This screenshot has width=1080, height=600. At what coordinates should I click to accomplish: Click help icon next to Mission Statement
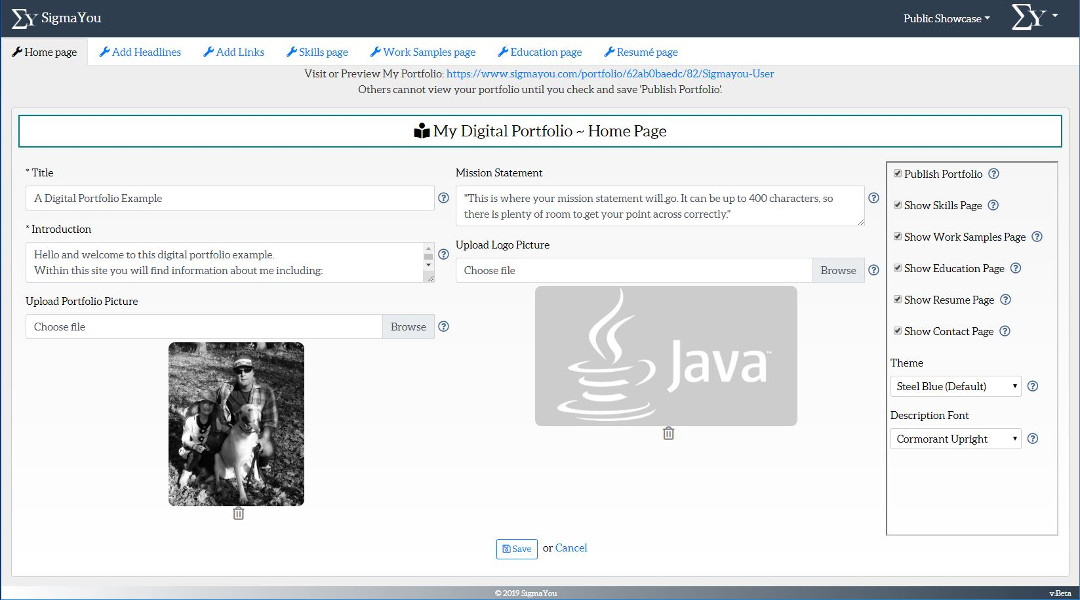(873, 198)
